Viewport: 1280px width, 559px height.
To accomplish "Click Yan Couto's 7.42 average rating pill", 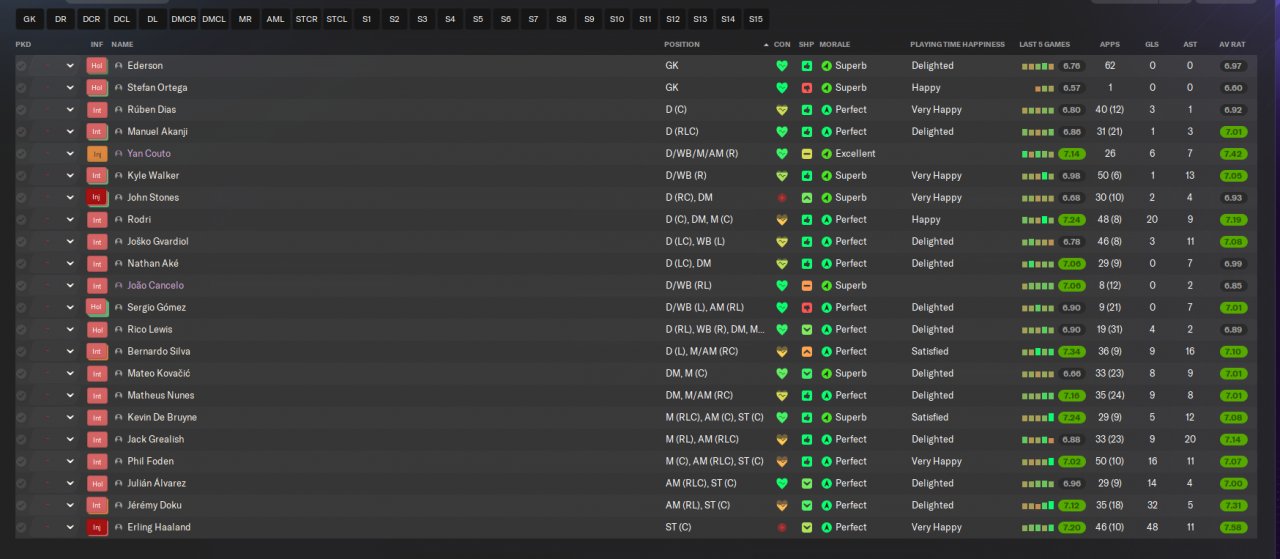I will [1233, 154].
